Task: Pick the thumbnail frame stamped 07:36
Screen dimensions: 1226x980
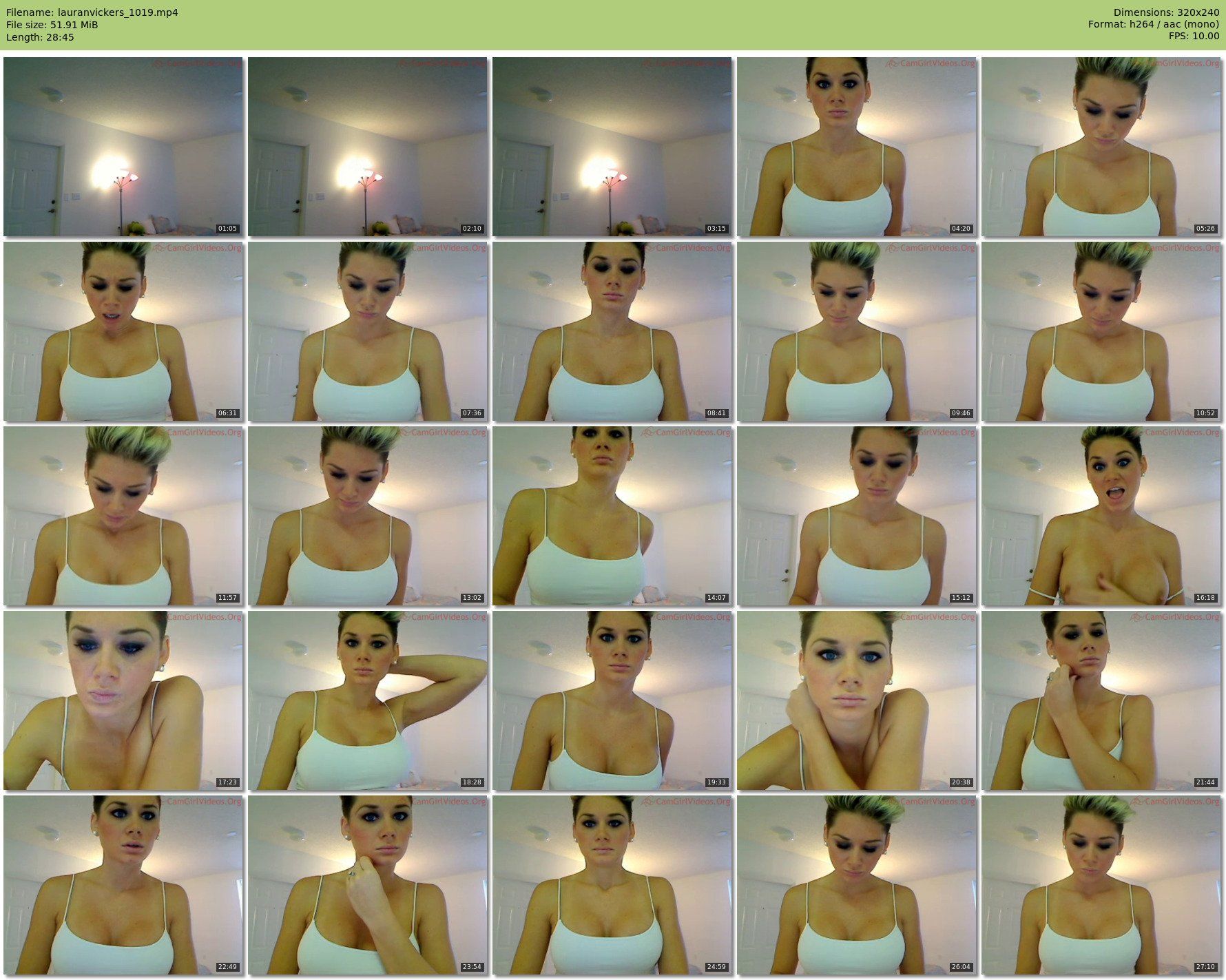Action: click(368, 331)
